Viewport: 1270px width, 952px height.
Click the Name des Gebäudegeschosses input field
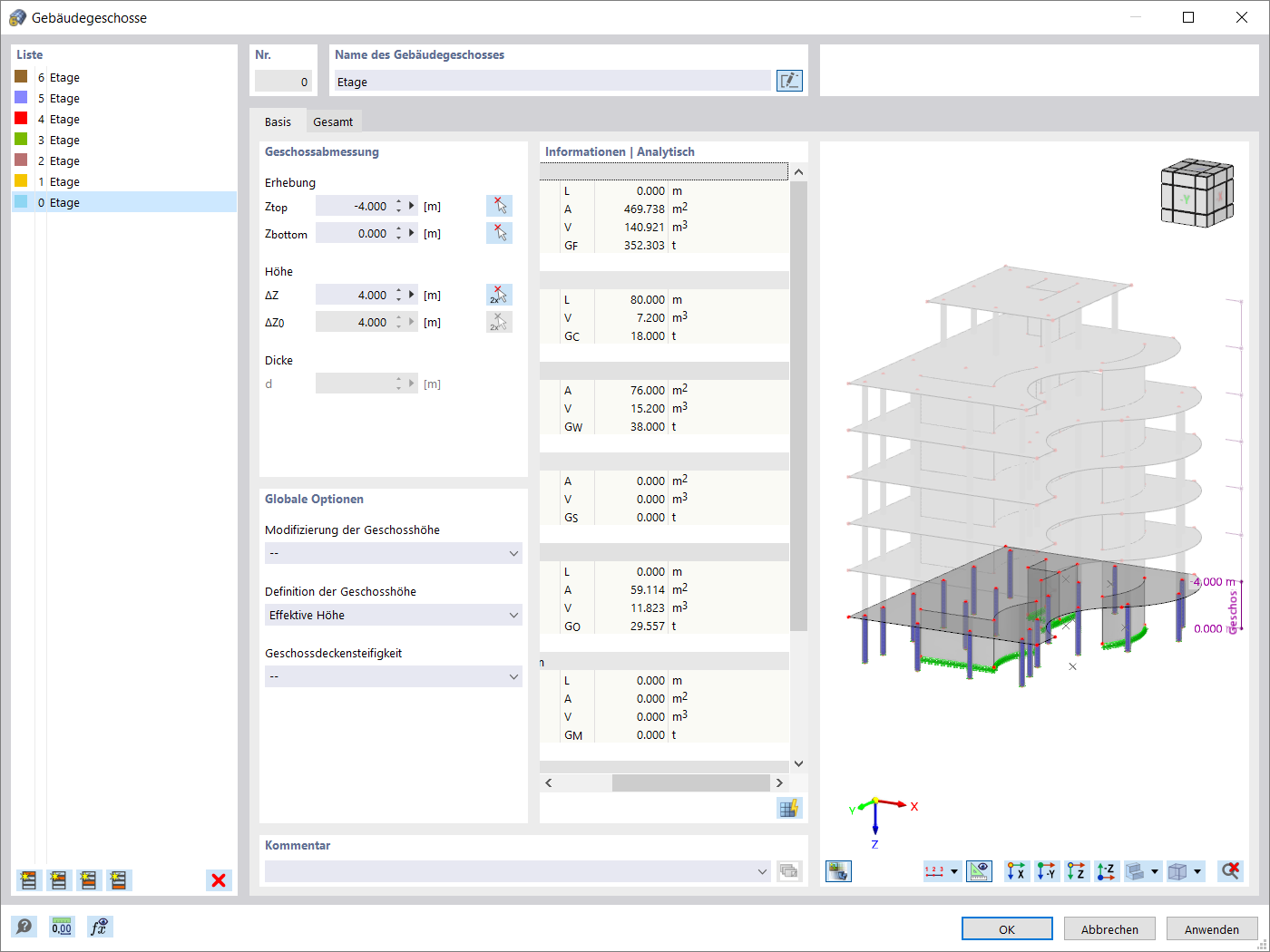tap(552, 82)
